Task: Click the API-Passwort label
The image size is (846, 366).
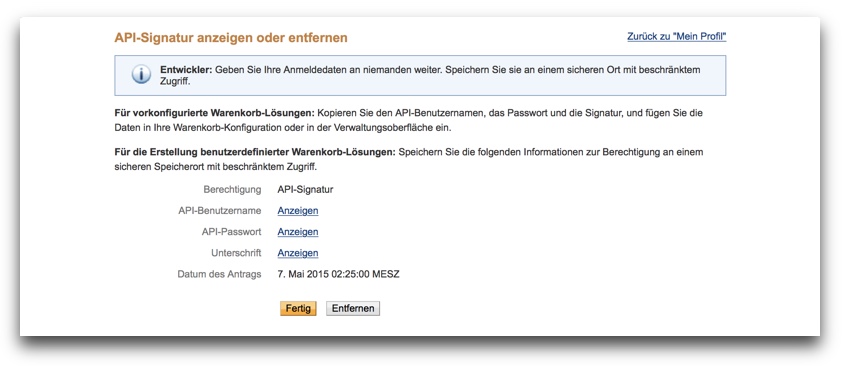Action: 231,232
